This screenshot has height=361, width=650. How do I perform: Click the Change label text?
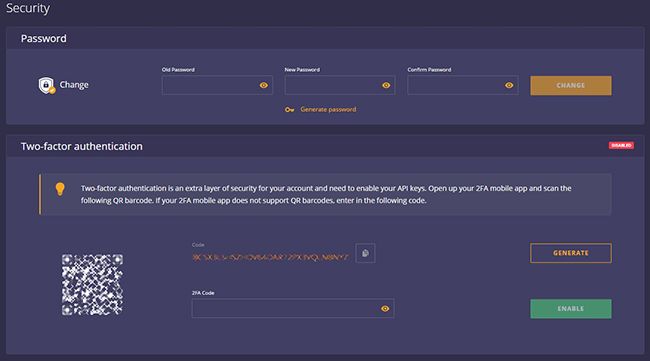(74, 85)
